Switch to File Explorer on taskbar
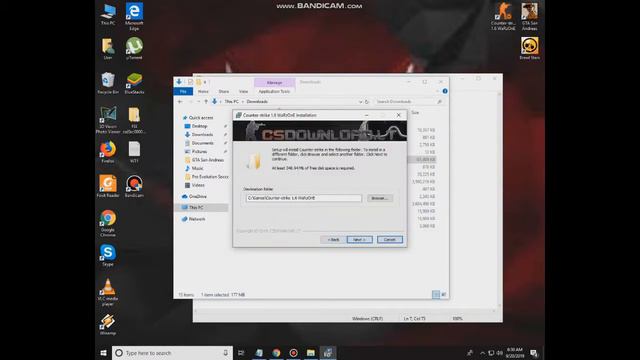 [x=311, y=353]
